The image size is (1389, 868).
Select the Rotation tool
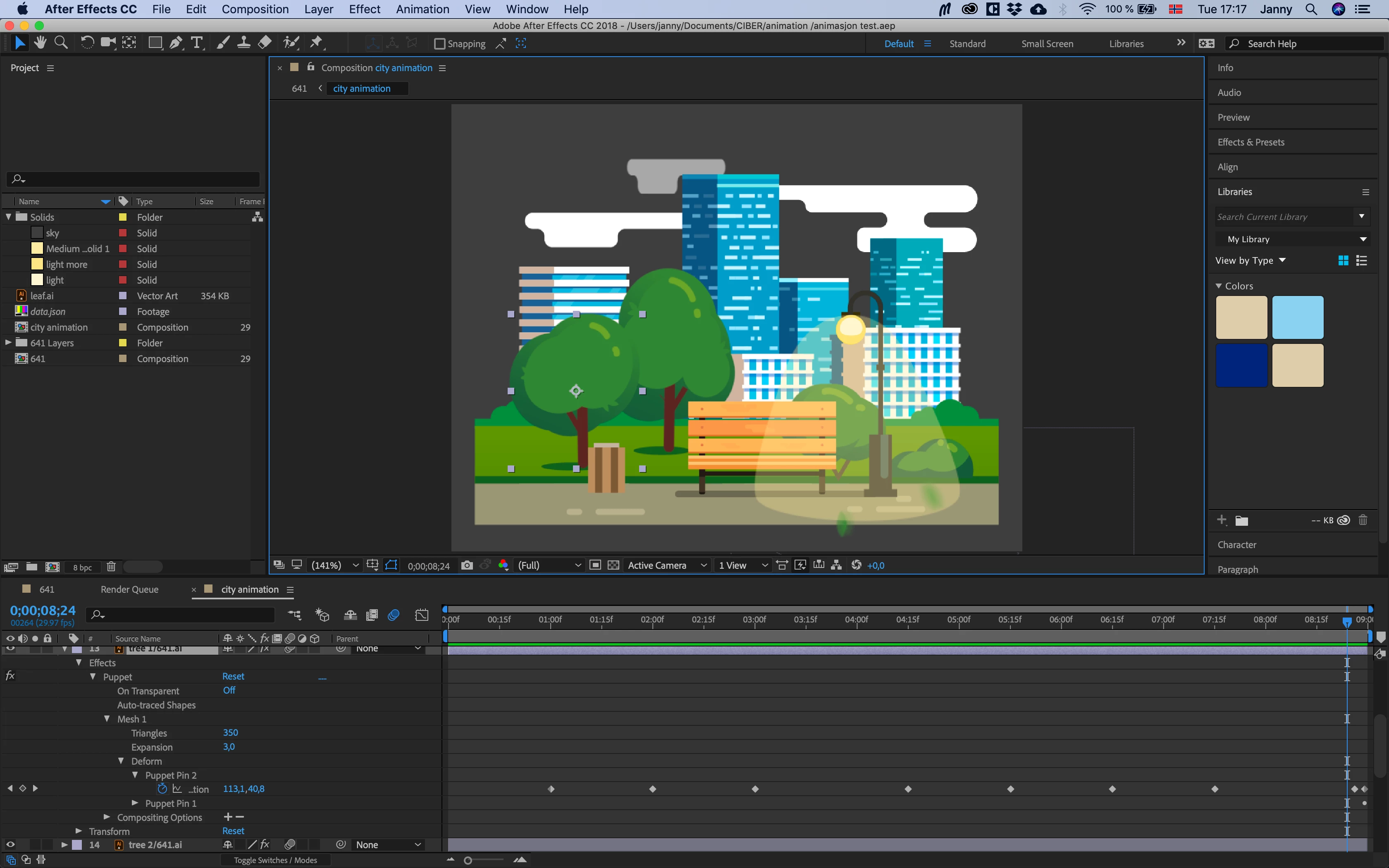click(x=87, y=43)
